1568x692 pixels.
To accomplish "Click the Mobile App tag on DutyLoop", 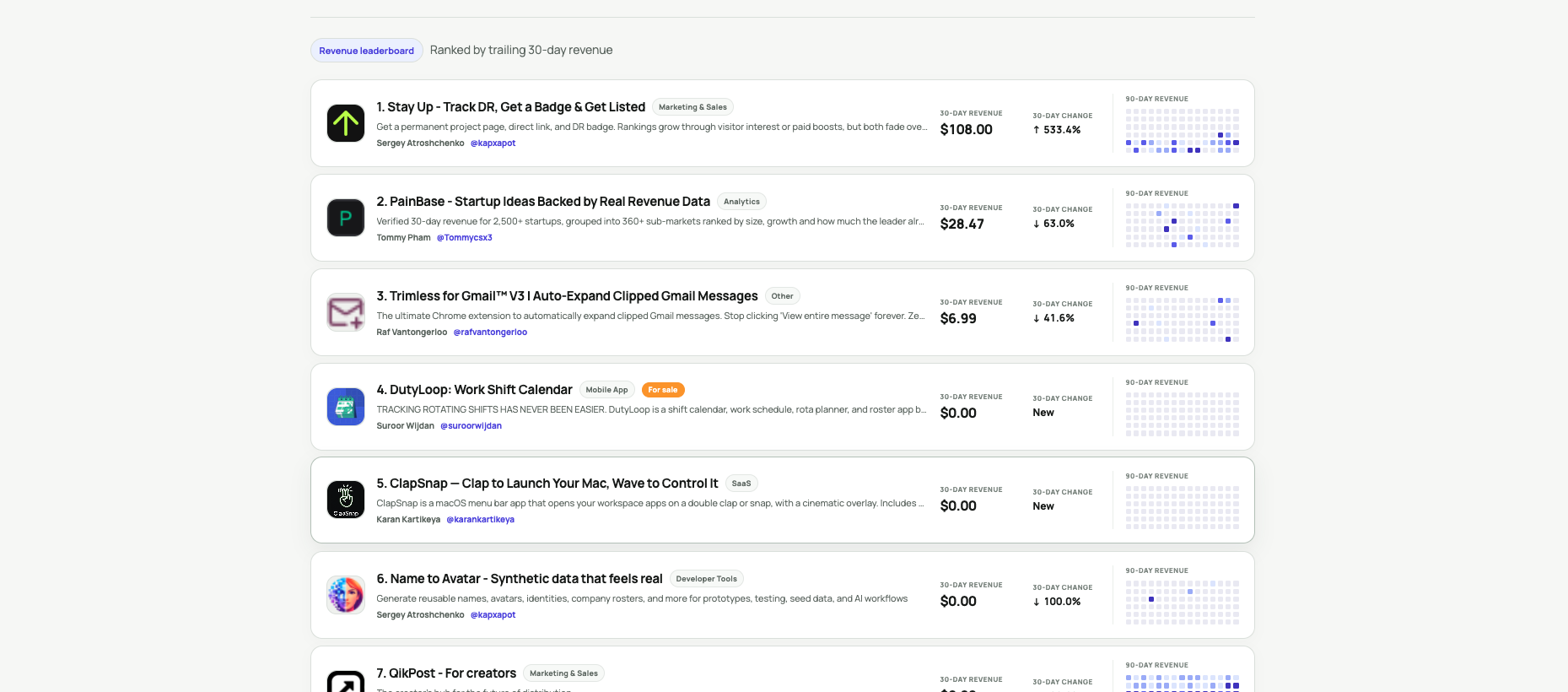I will coord(606,390).
